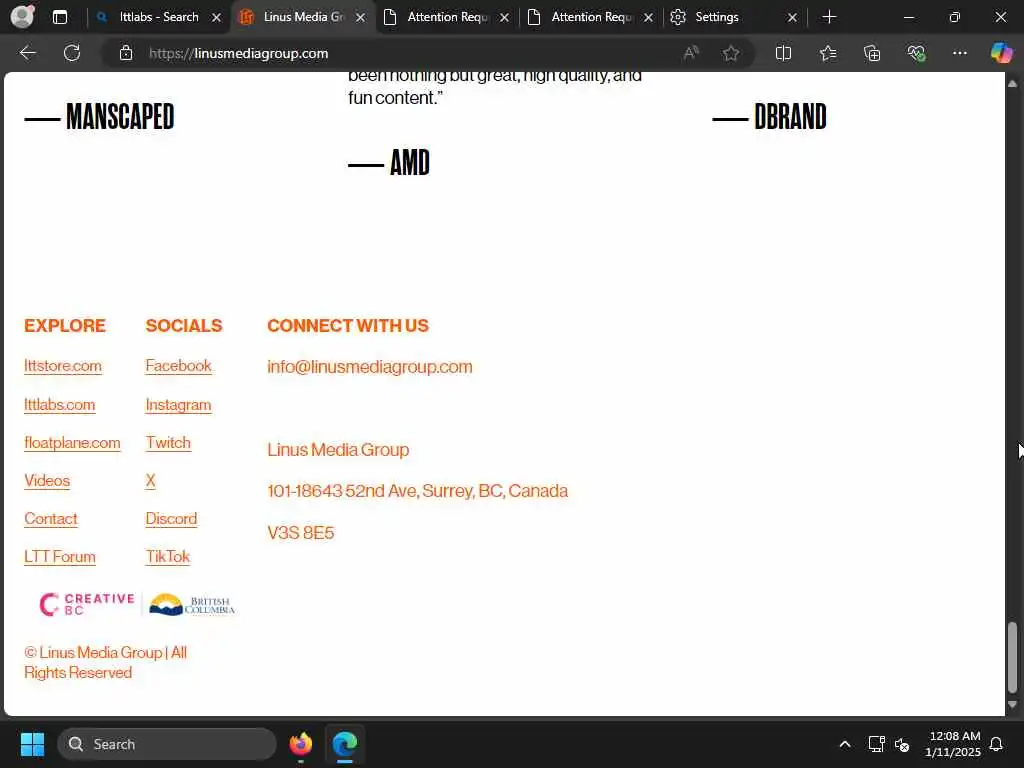Open the notifications bell icon

(x=996, y=744)
